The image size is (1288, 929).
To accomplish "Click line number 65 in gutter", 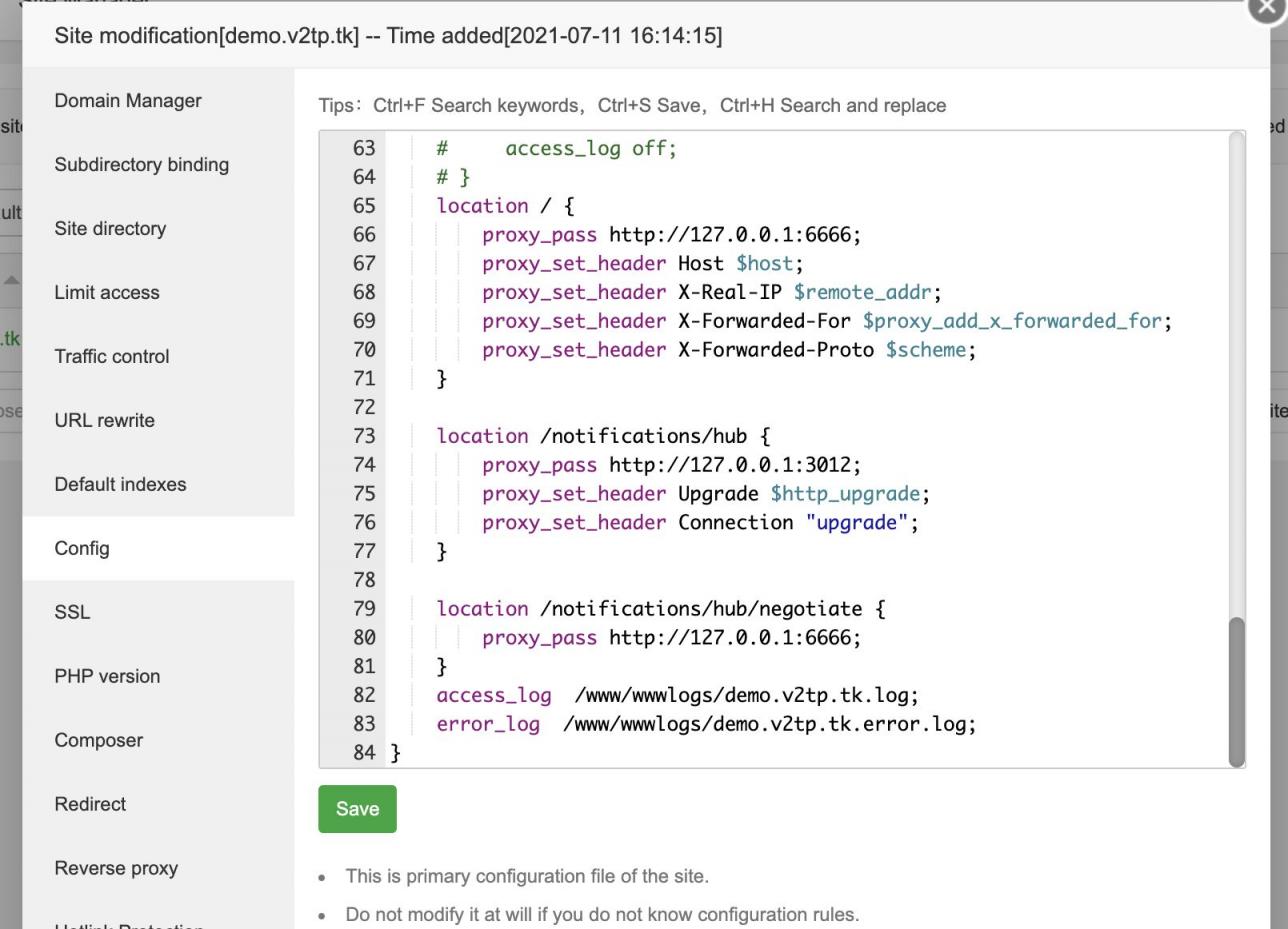I will 364,206.
